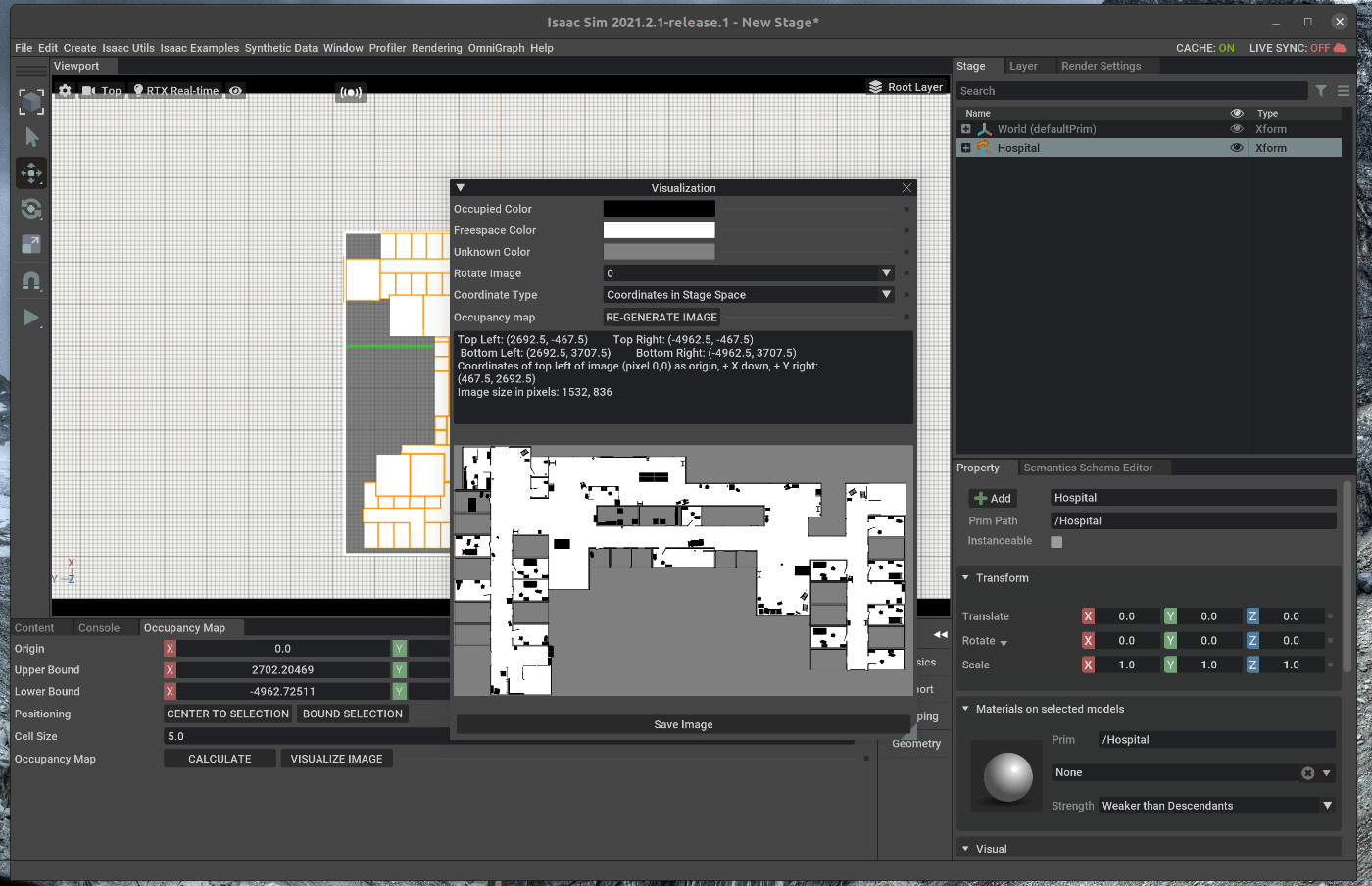Collapse Materials on selected models section
The height and width of the screenshot is (886, 1372).
pyautogui.click(x=965, y=709)
